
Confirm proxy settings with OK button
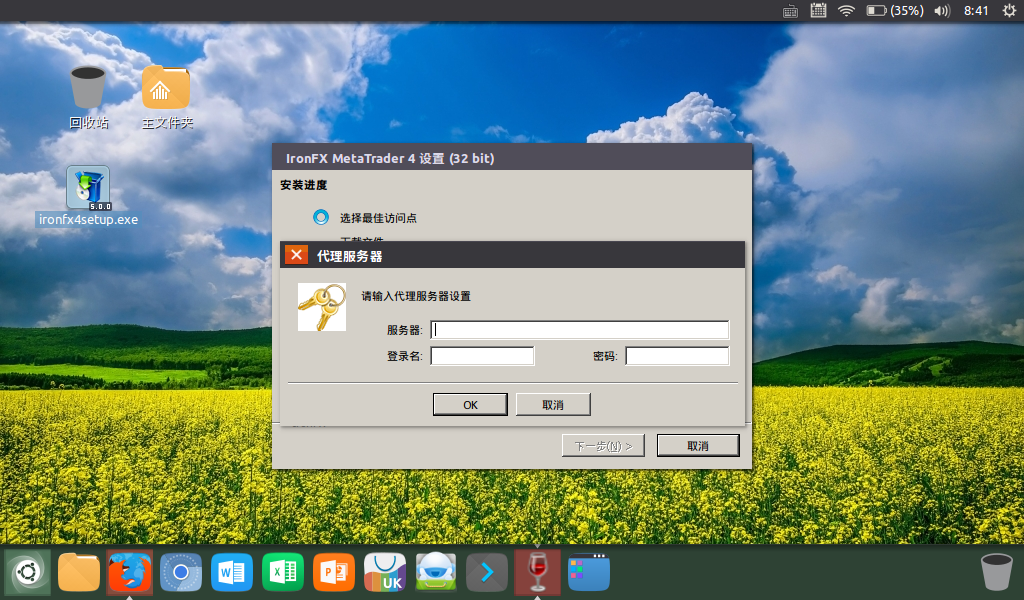point(470,405)
